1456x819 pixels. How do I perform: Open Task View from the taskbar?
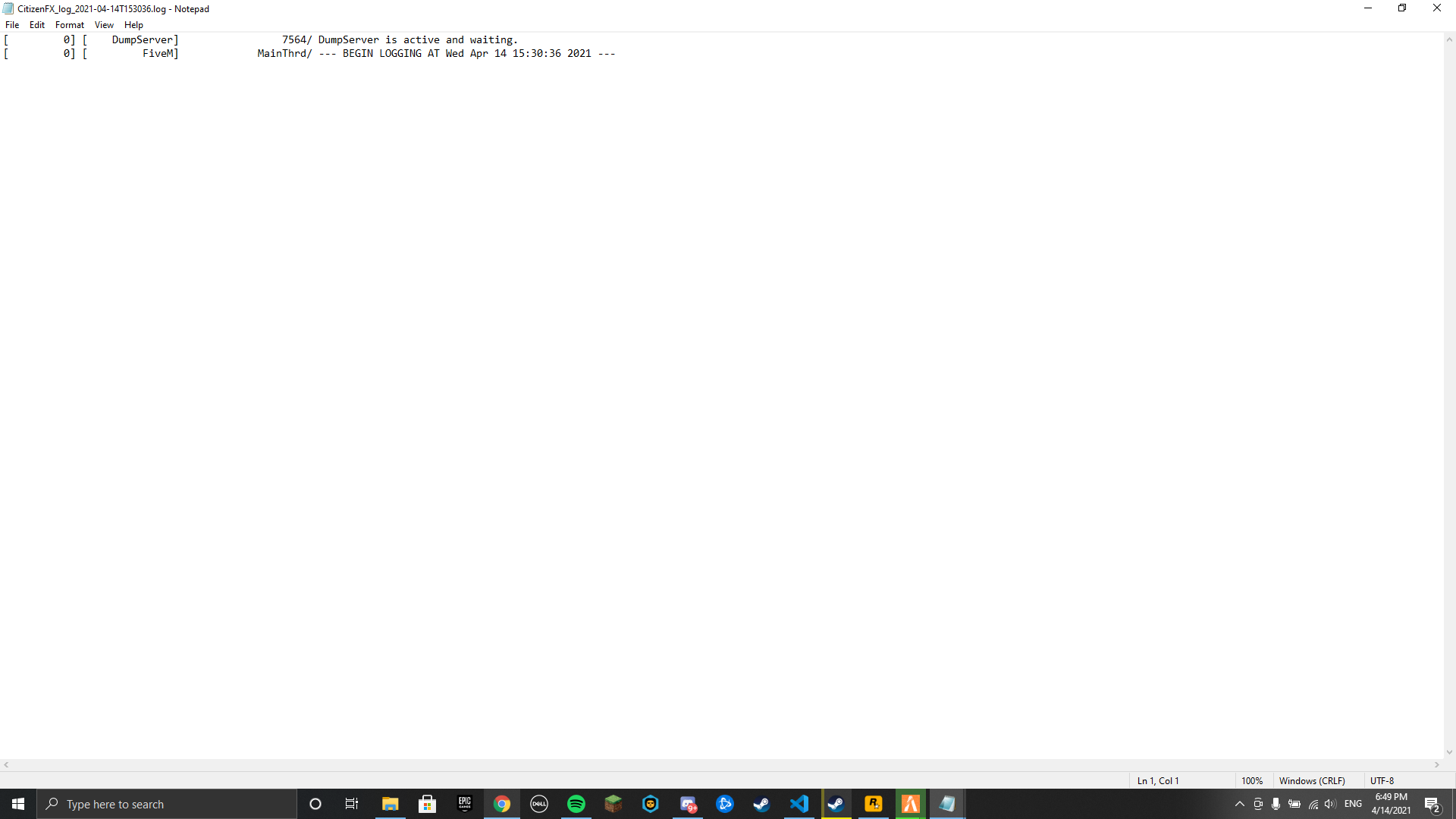coord(351,804)
